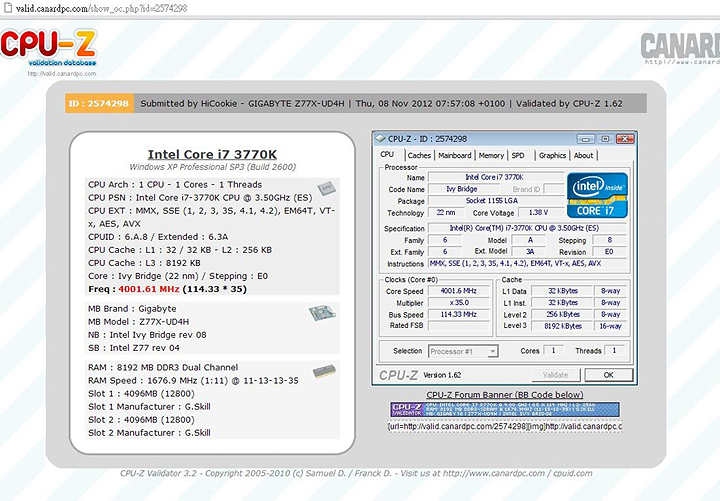Click the Name field showing Intel Core i7 3770K
Image resolution: width=720 pixels, height=501 pixels.
tap(496, 177)
